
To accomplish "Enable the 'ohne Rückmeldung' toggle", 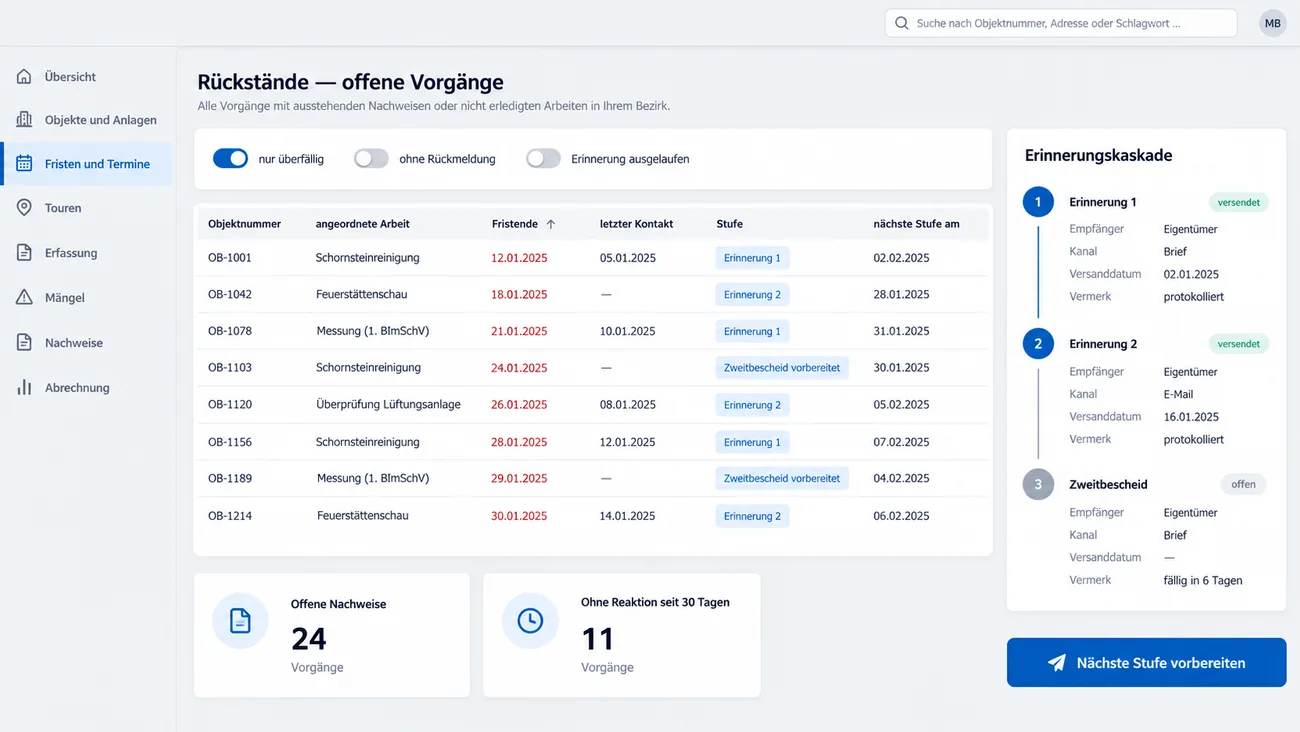I will [x=371, y=158].
